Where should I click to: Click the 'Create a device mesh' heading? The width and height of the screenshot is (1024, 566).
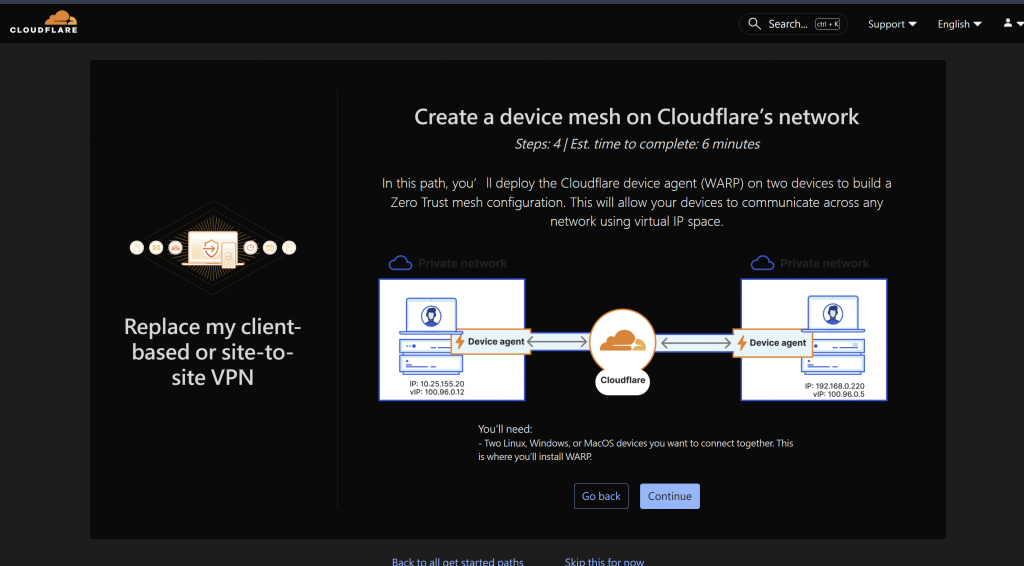(x=637, y=117)
